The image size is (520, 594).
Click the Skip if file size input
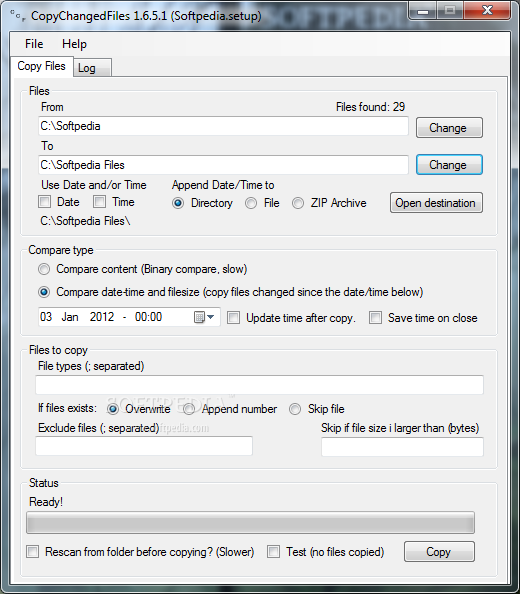[403, 447]
